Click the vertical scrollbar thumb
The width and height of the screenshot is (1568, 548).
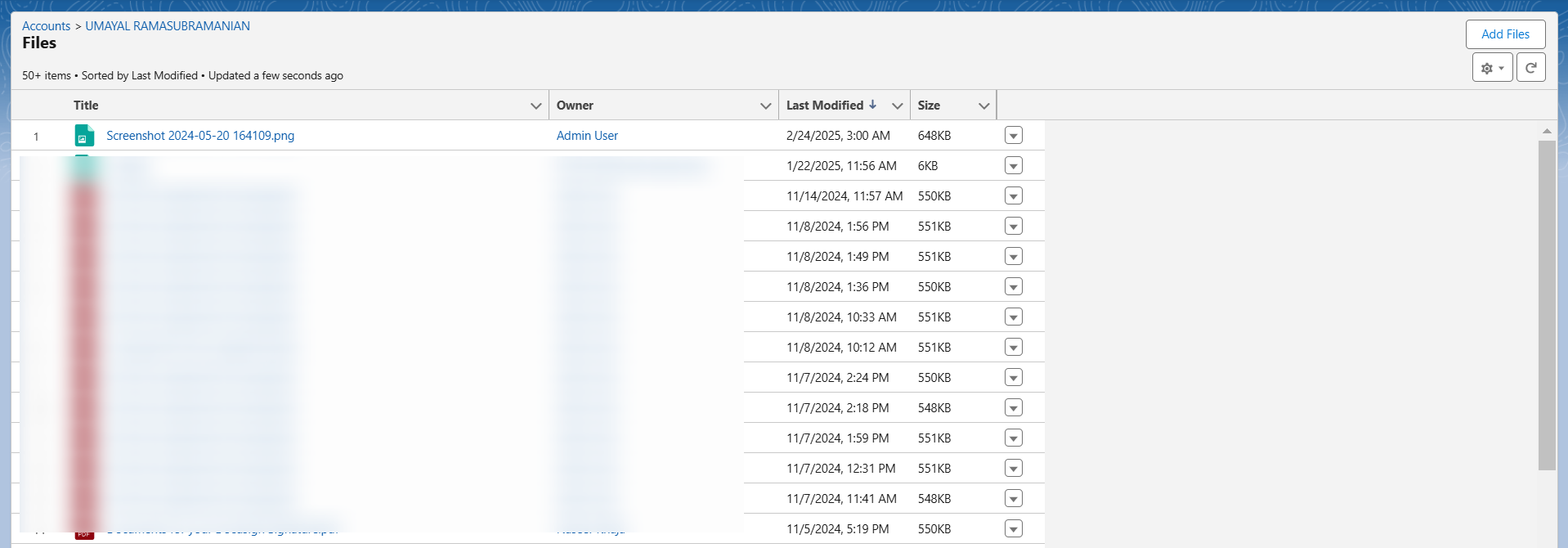(1547, 305)
